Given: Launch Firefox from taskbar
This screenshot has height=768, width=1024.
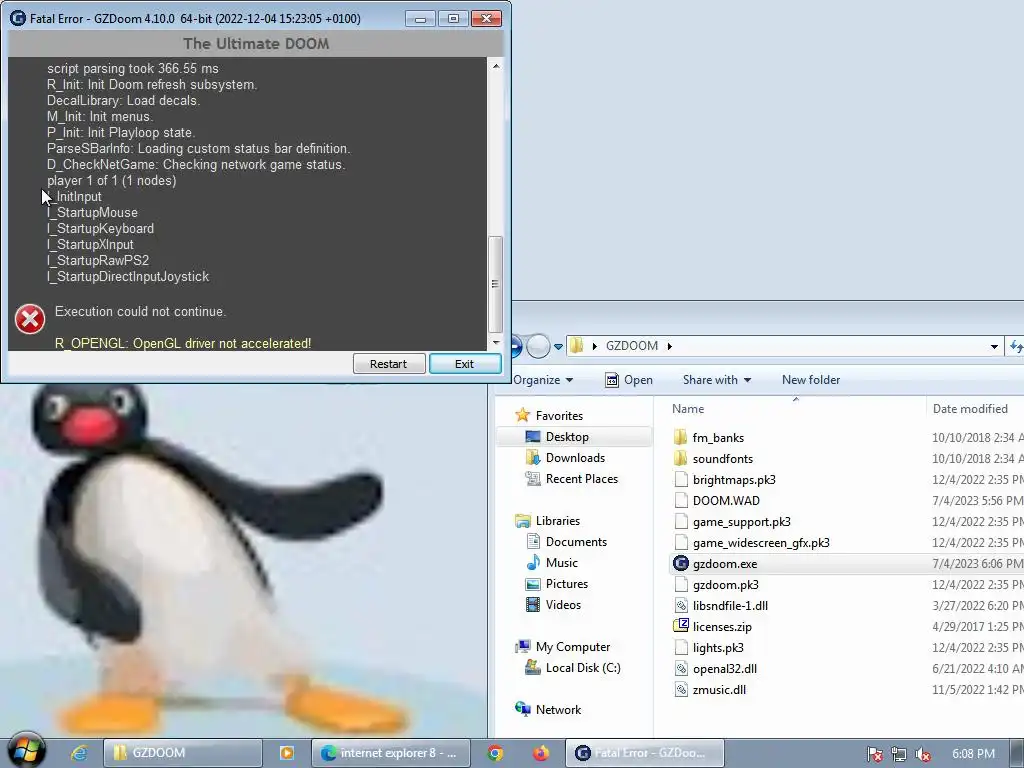Looking at the screenshot, I should pos(540,753).
